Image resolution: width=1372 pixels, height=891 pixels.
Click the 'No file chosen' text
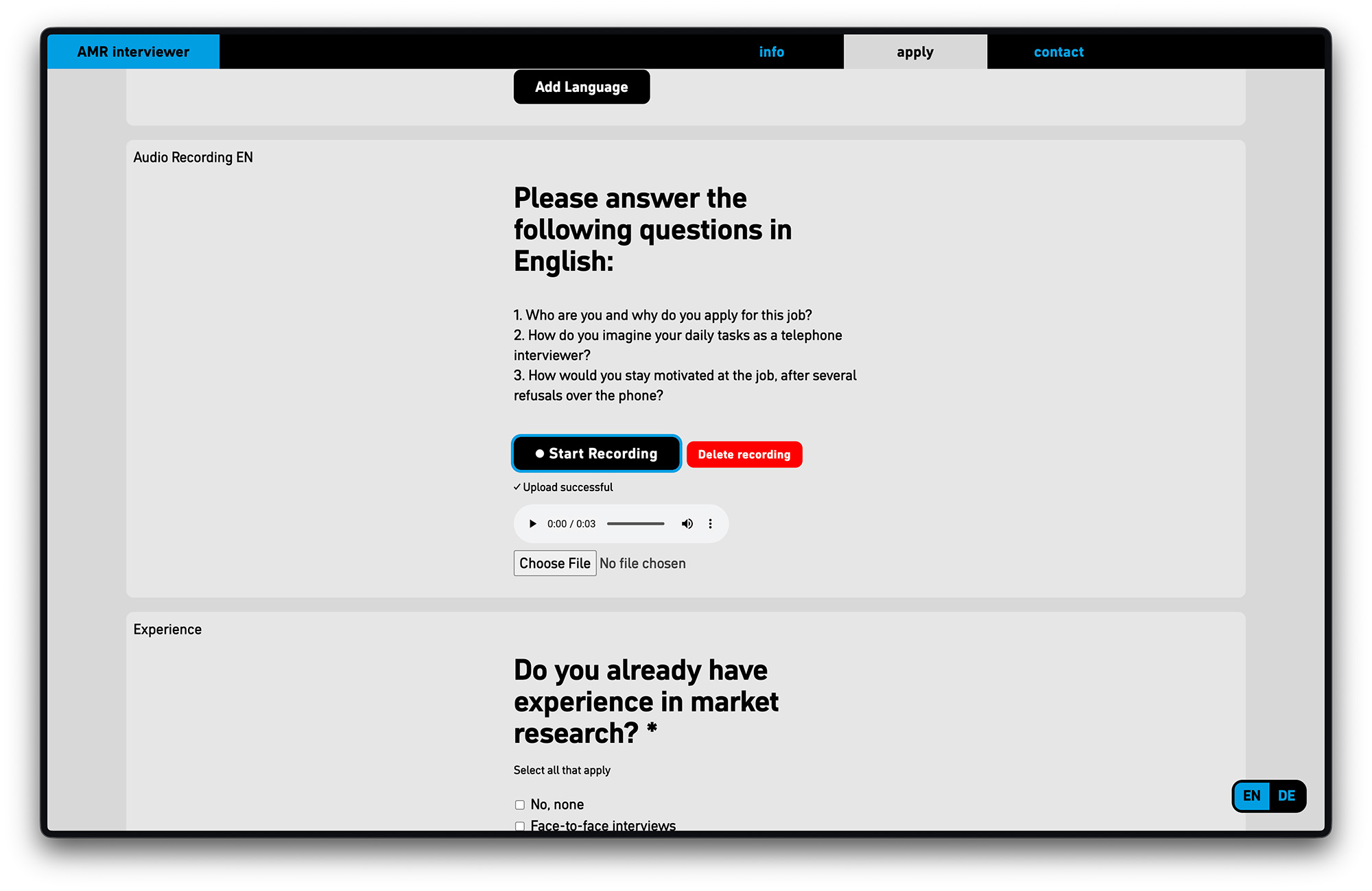point(643,563)
